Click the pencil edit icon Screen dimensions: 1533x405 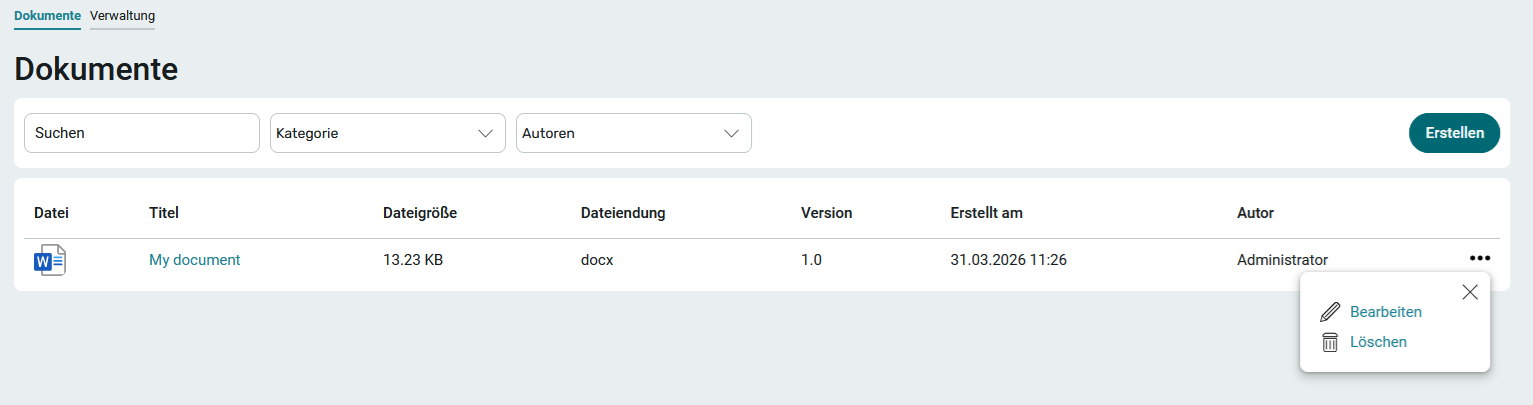tap(1330, 312)
